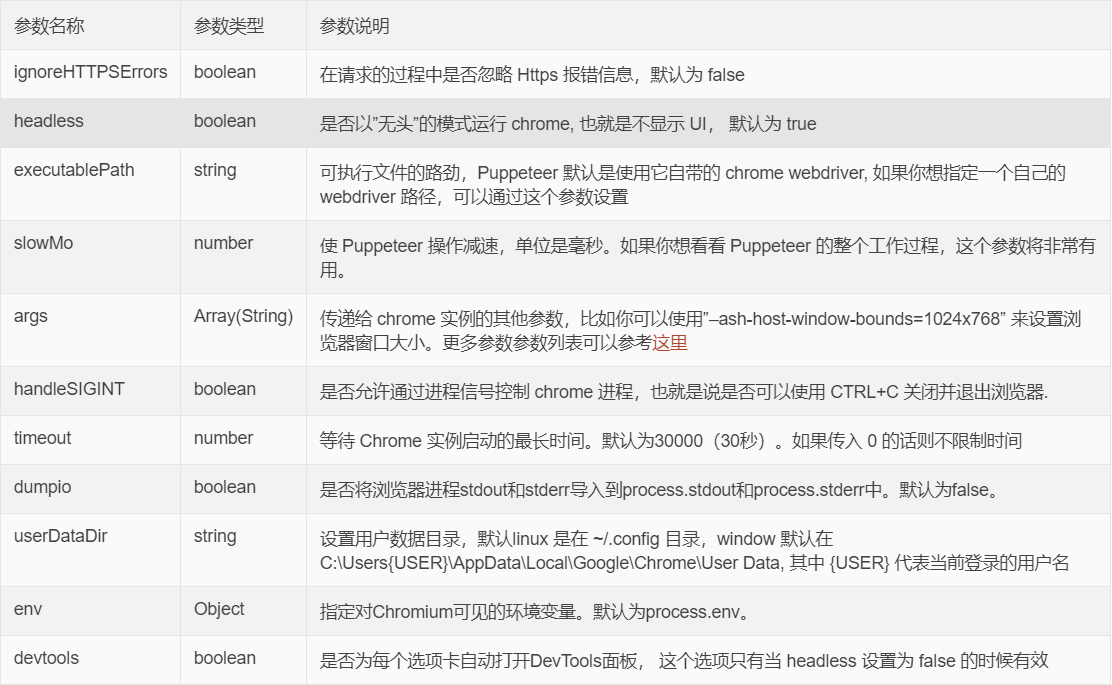The width and height of the screenshot is (1112, 685).
Task: Select the env parameter name cell
Action: (x=29, y=609)
